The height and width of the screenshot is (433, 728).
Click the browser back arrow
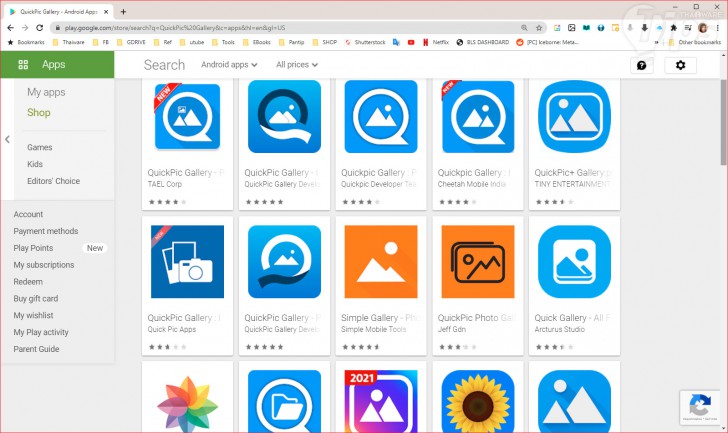(x=10, y=28)
